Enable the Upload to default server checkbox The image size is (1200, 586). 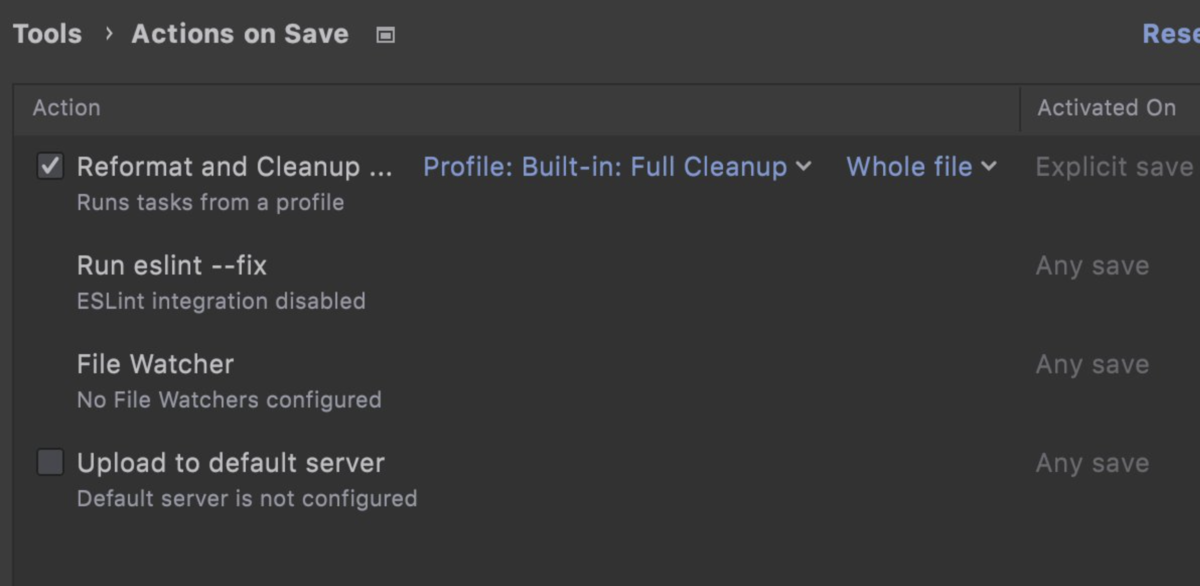click(x=50, y=462)
